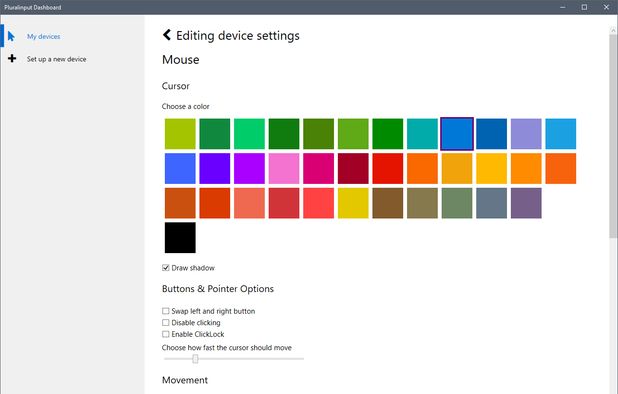Click the blue cursor icon beside My devices

coord(11,36)
